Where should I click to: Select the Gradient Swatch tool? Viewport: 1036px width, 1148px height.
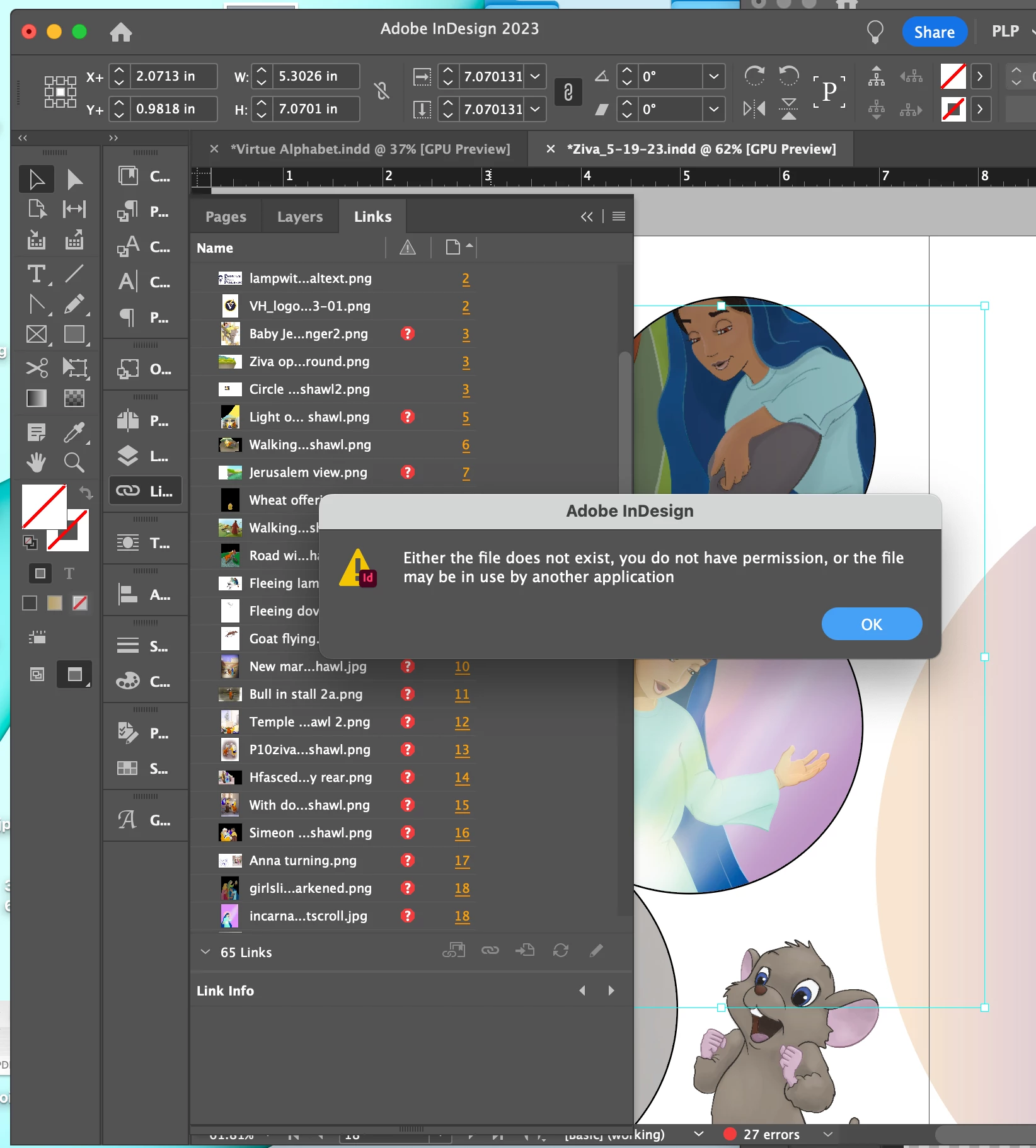37,398
